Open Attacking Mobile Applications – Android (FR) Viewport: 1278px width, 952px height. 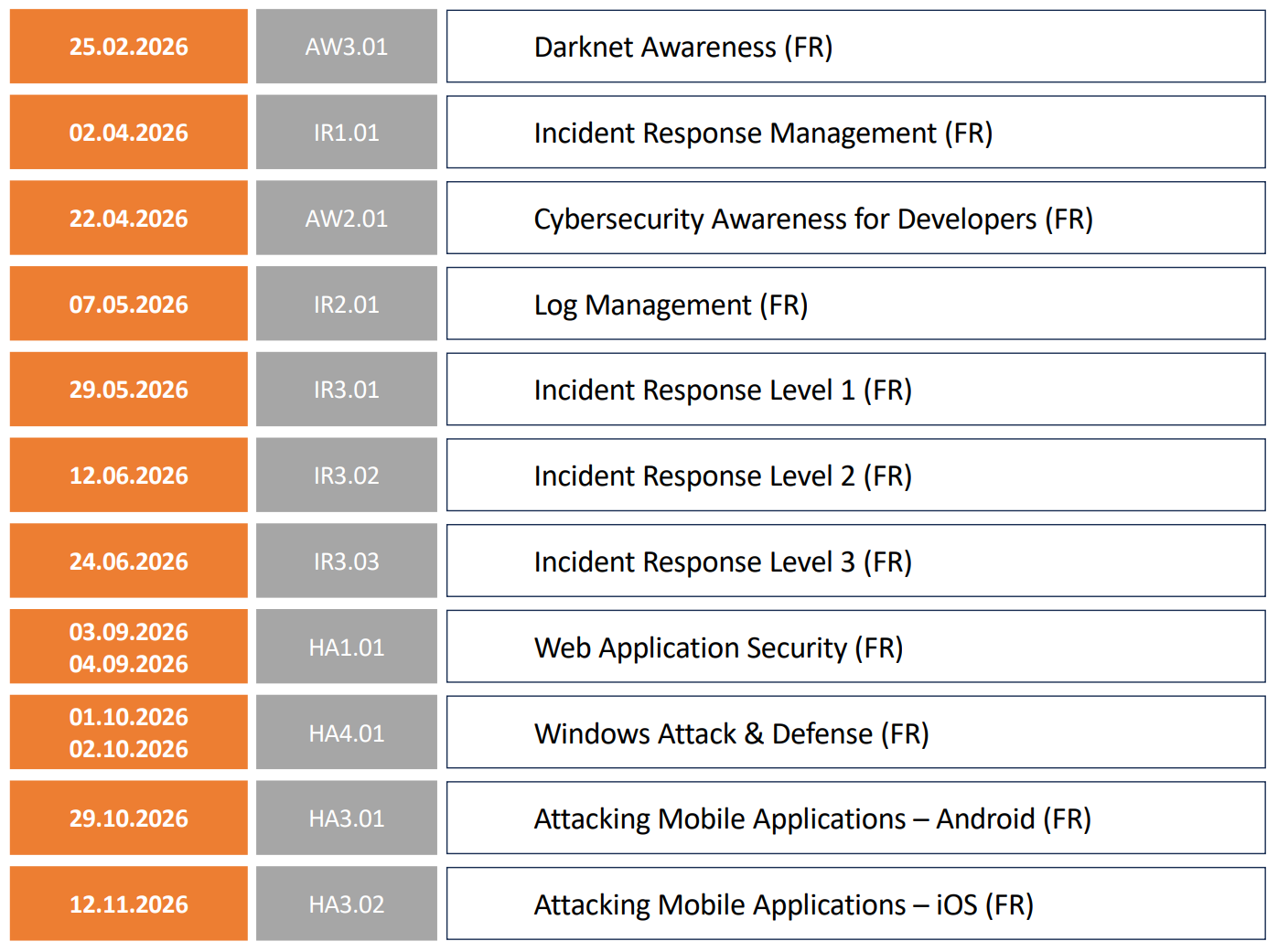click(812, 818)
